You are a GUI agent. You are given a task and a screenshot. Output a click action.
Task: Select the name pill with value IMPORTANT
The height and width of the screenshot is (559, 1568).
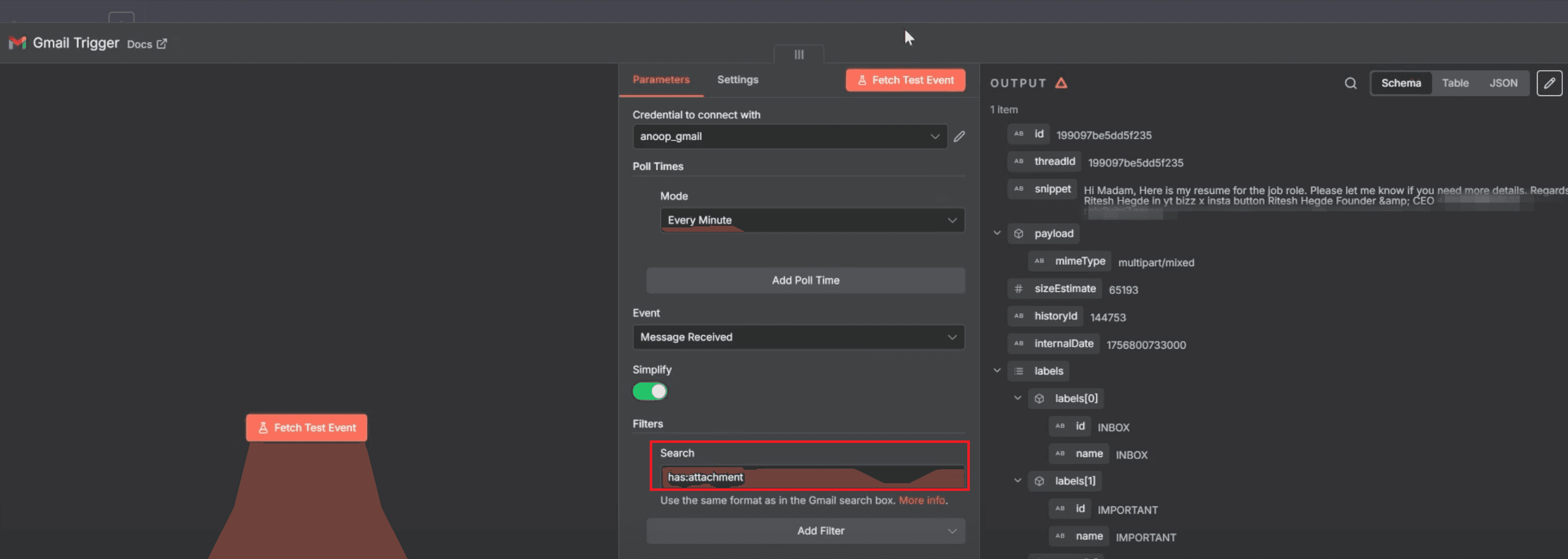1079,536
